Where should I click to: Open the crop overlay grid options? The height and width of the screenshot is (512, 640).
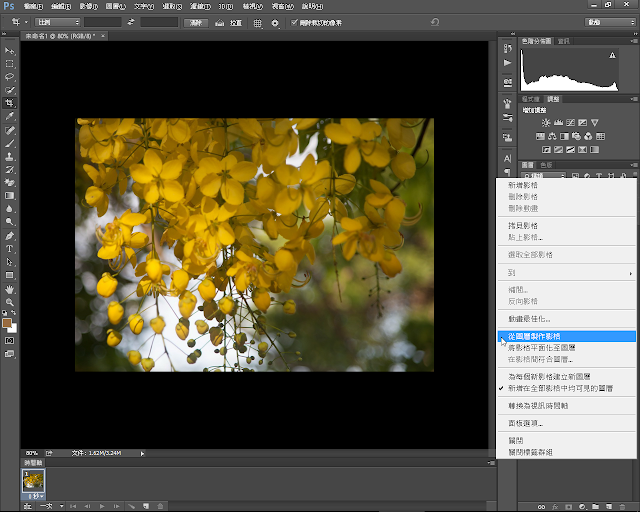(x=258, y=23)
